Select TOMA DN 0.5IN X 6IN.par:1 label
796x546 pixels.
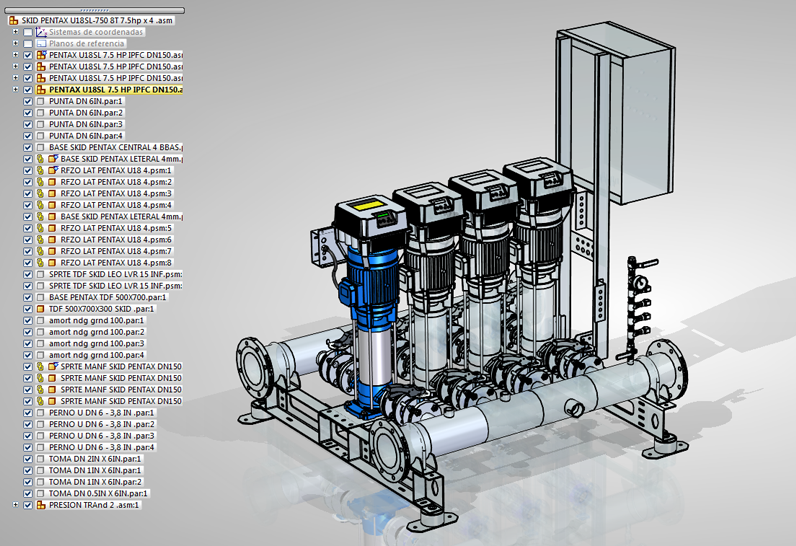[x=98, y=493]
